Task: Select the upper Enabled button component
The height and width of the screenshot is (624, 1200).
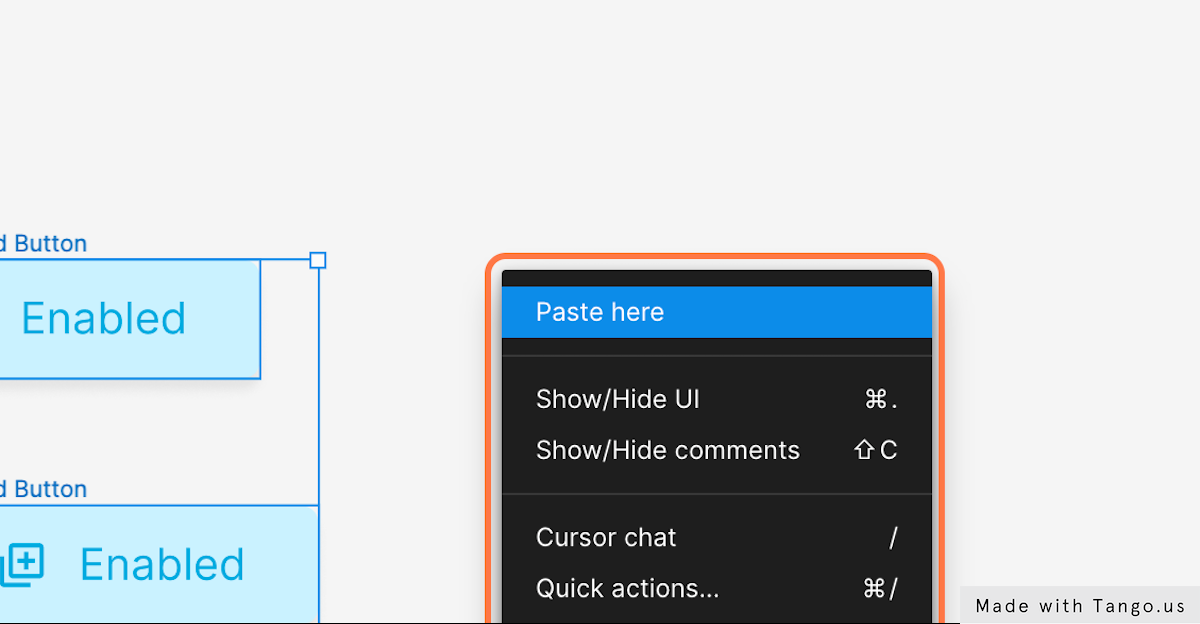Action: point(130,319)
